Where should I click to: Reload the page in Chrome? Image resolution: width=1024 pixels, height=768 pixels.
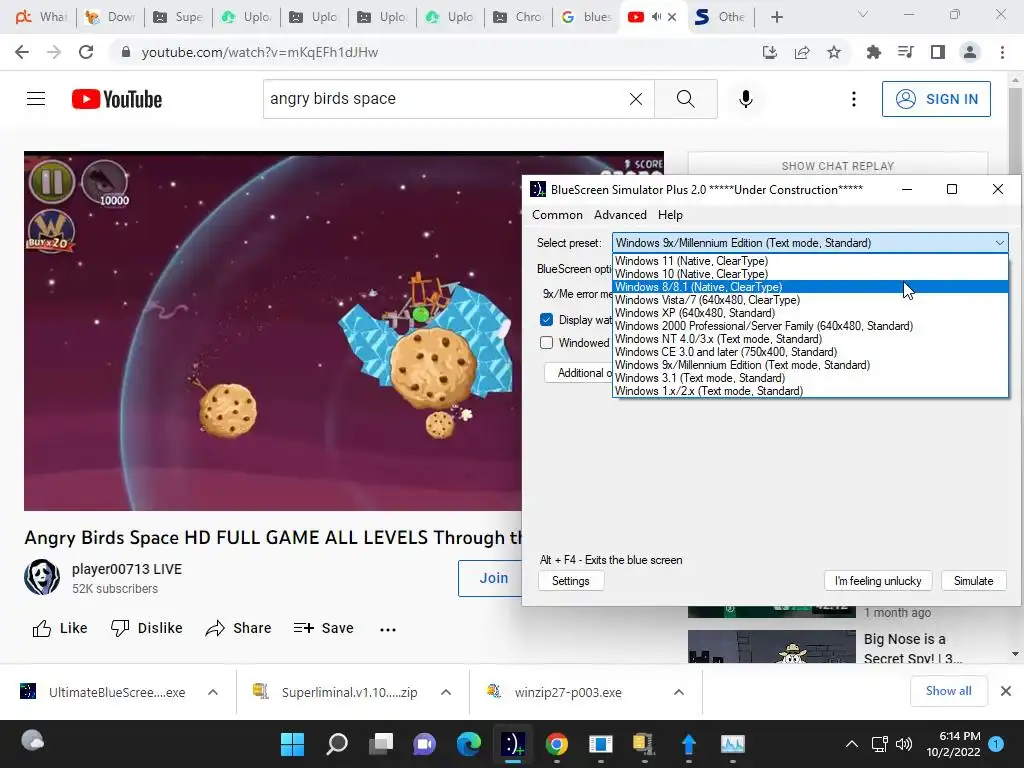point(86,52)
